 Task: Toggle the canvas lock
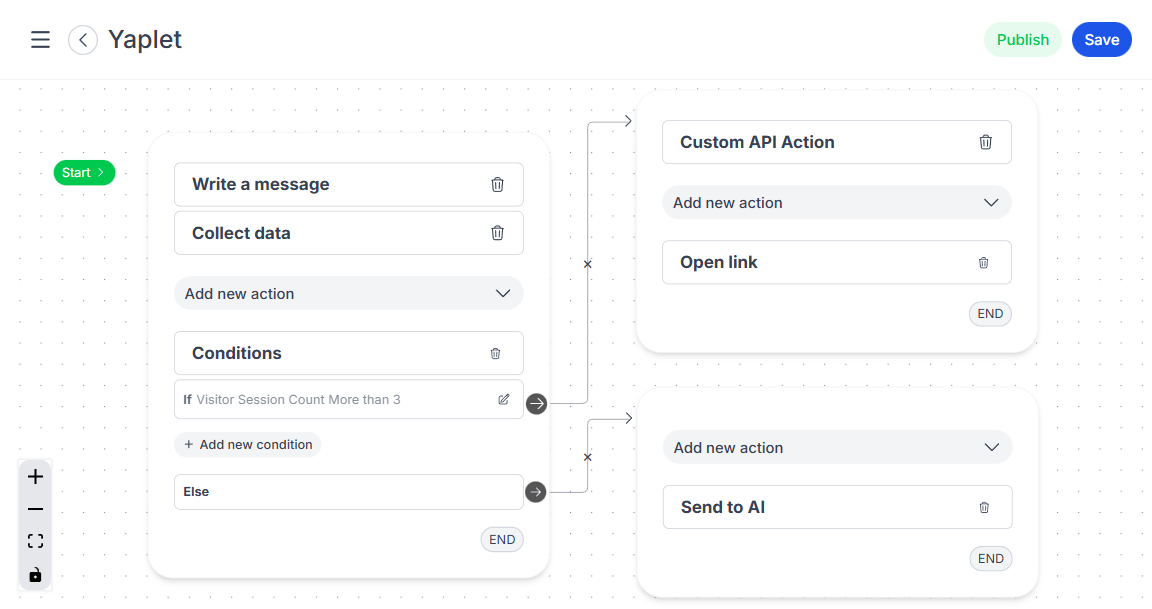point(35,574)
